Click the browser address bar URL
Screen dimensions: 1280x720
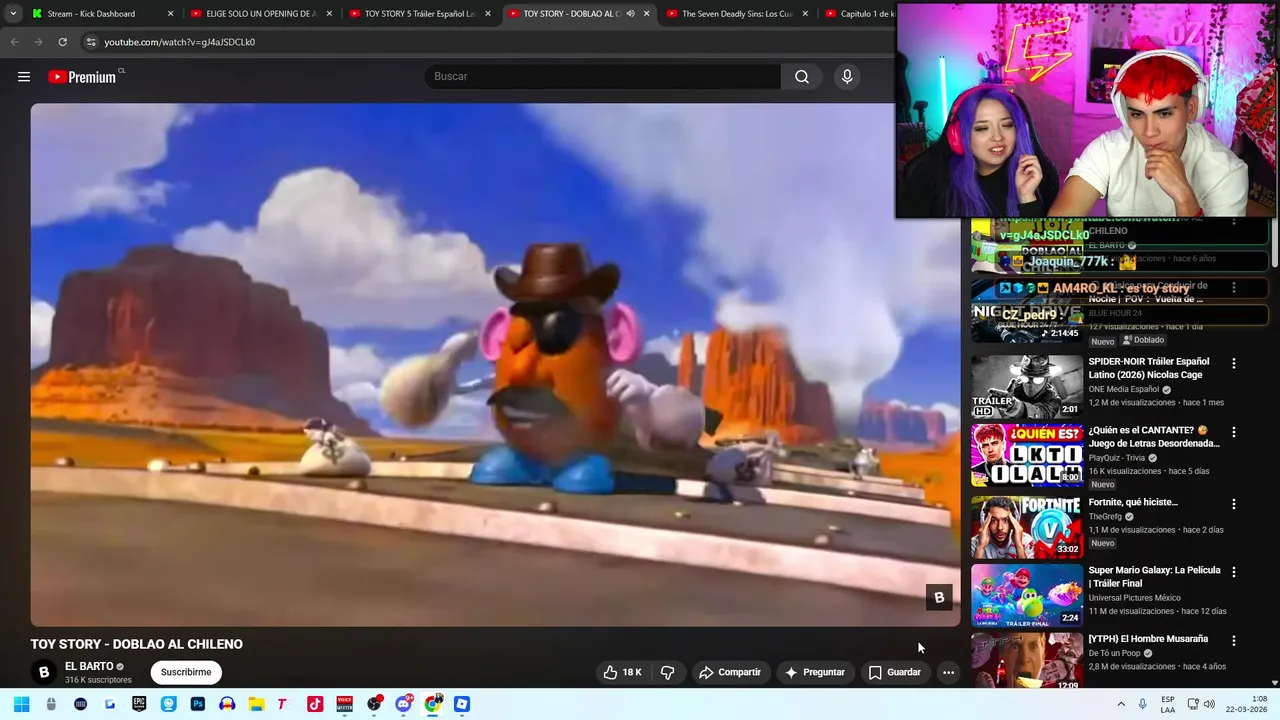point(180,42)
